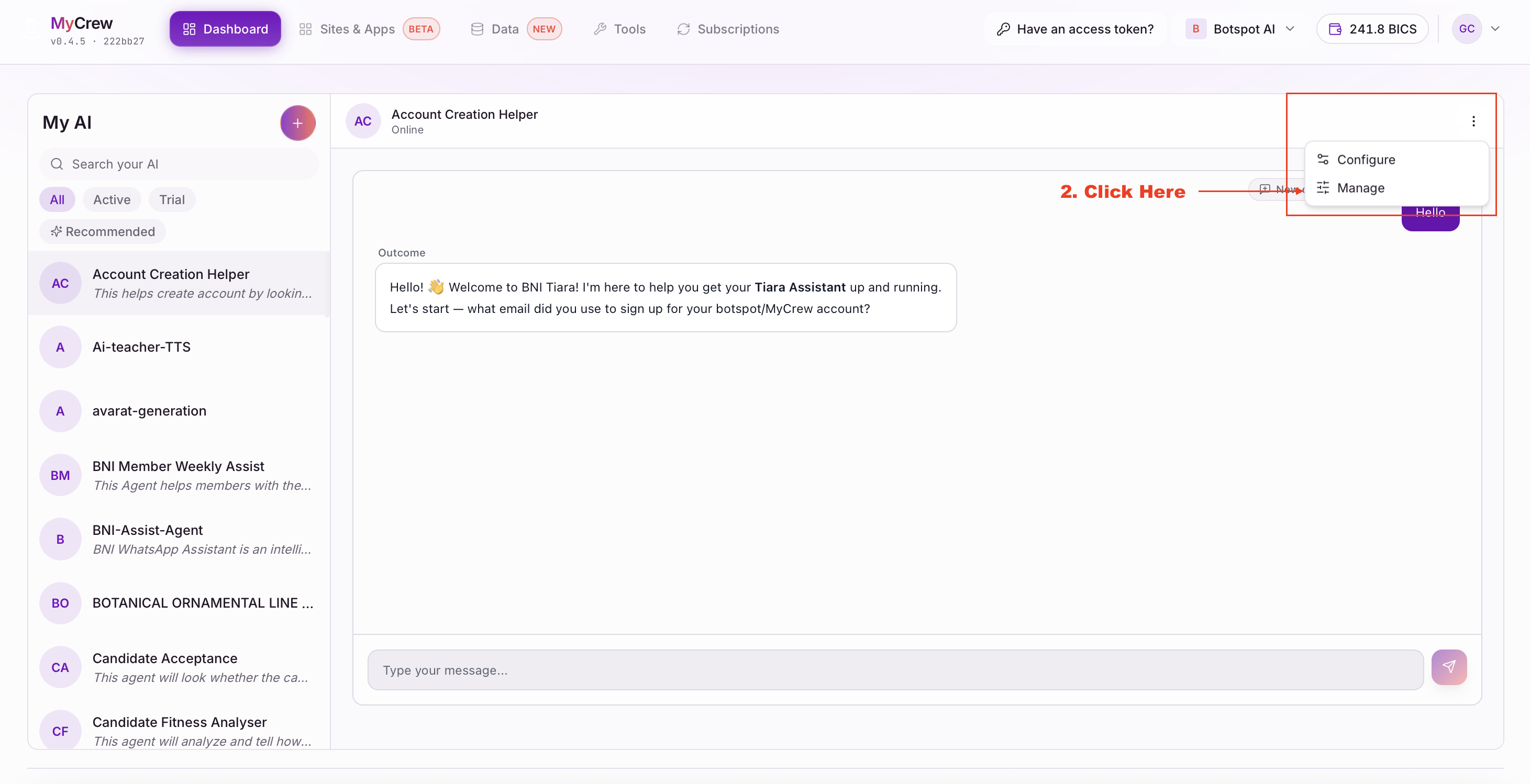Open the Dashboard tab

click(225, 28)
